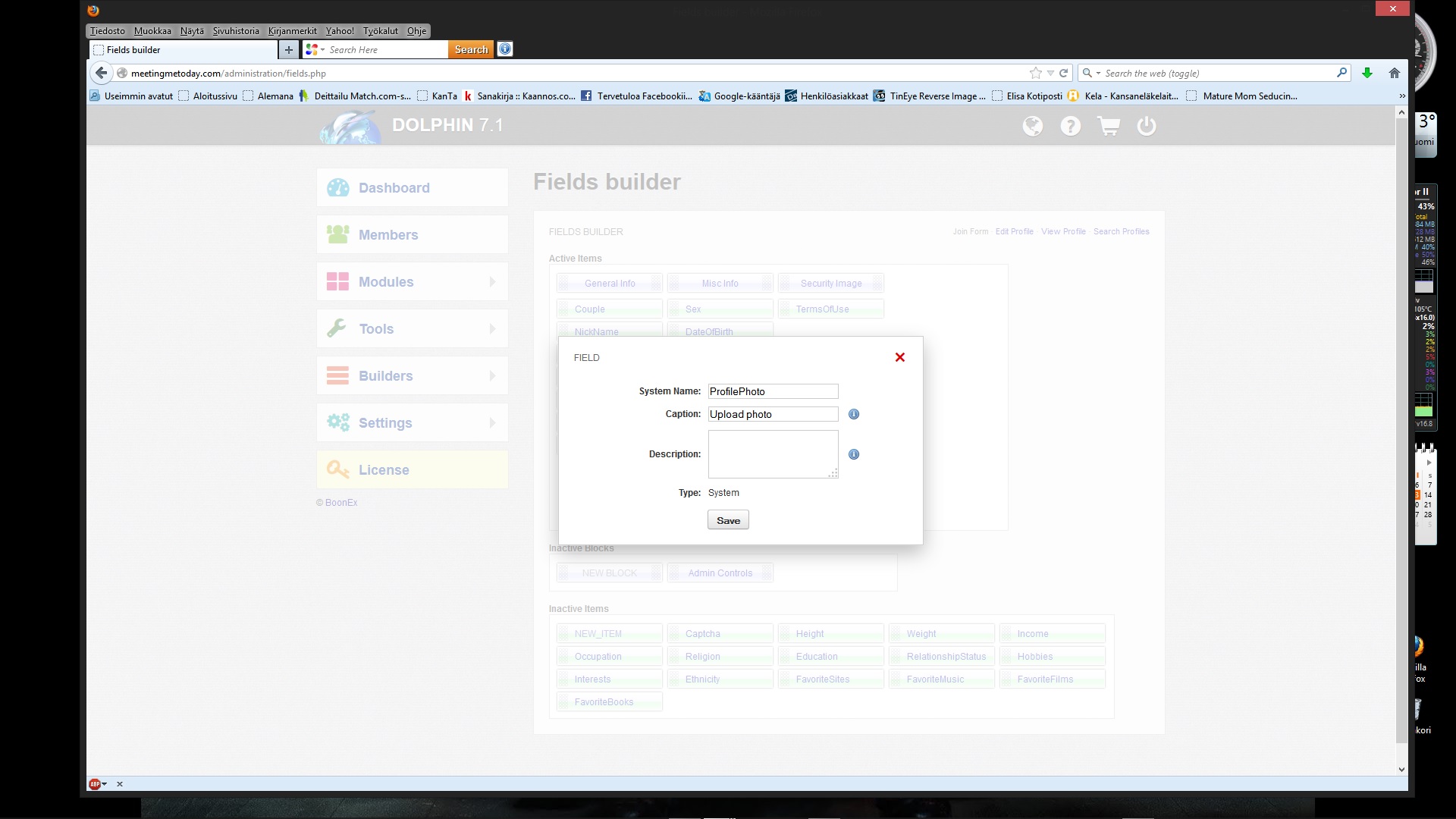
Task: Close the FIELD dialog with red X
Action: tap(899, 357)
